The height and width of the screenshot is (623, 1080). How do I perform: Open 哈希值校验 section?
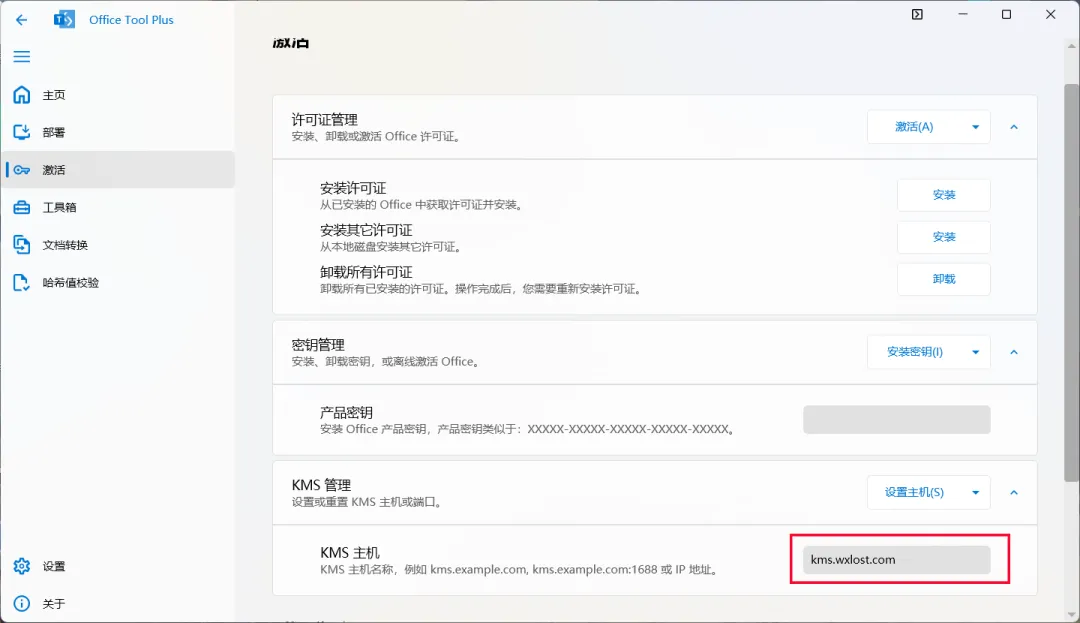coord(118,282)
